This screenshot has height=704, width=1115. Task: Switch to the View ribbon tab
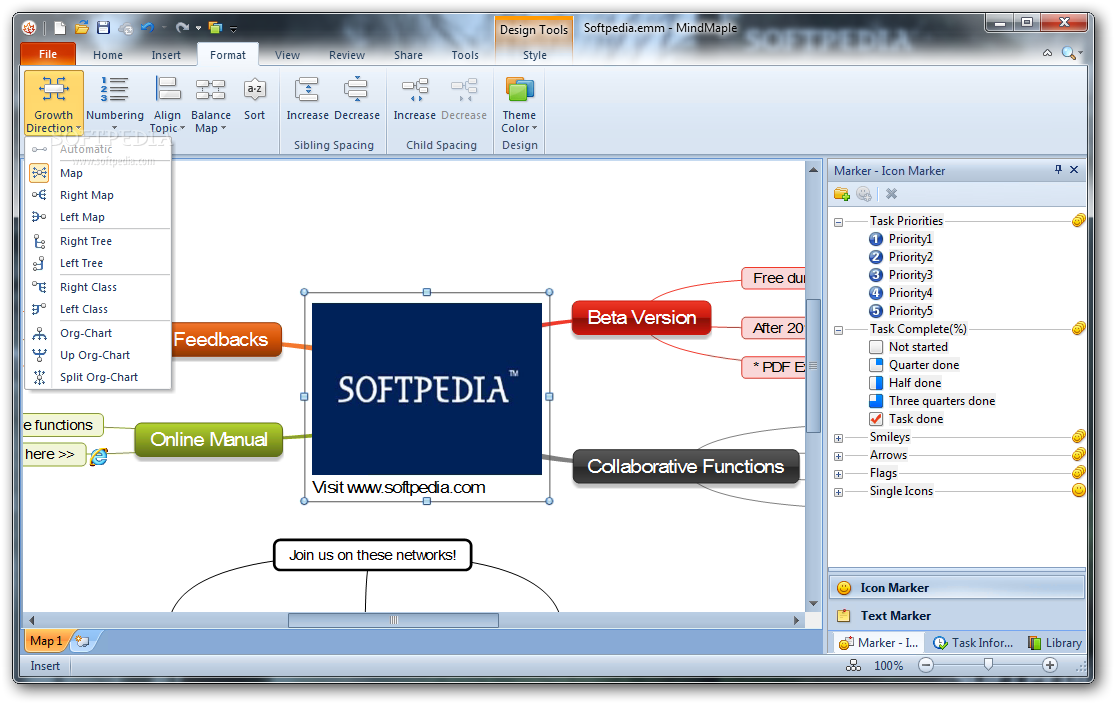pyautogui.click(x=287, y=55)
